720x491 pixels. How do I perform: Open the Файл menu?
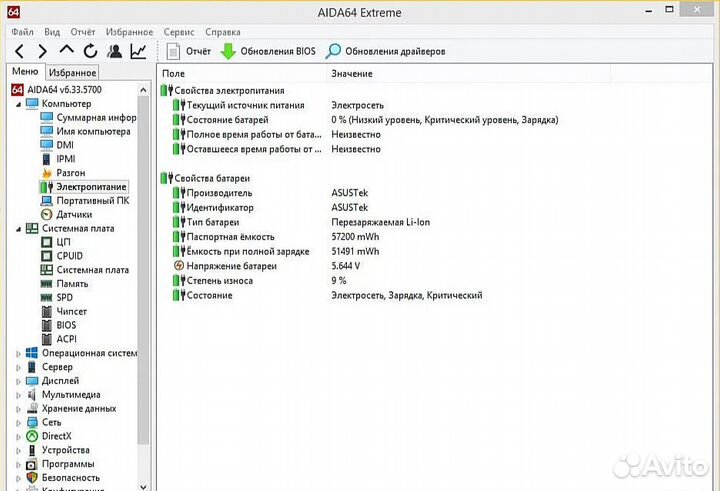click(22, 32)
